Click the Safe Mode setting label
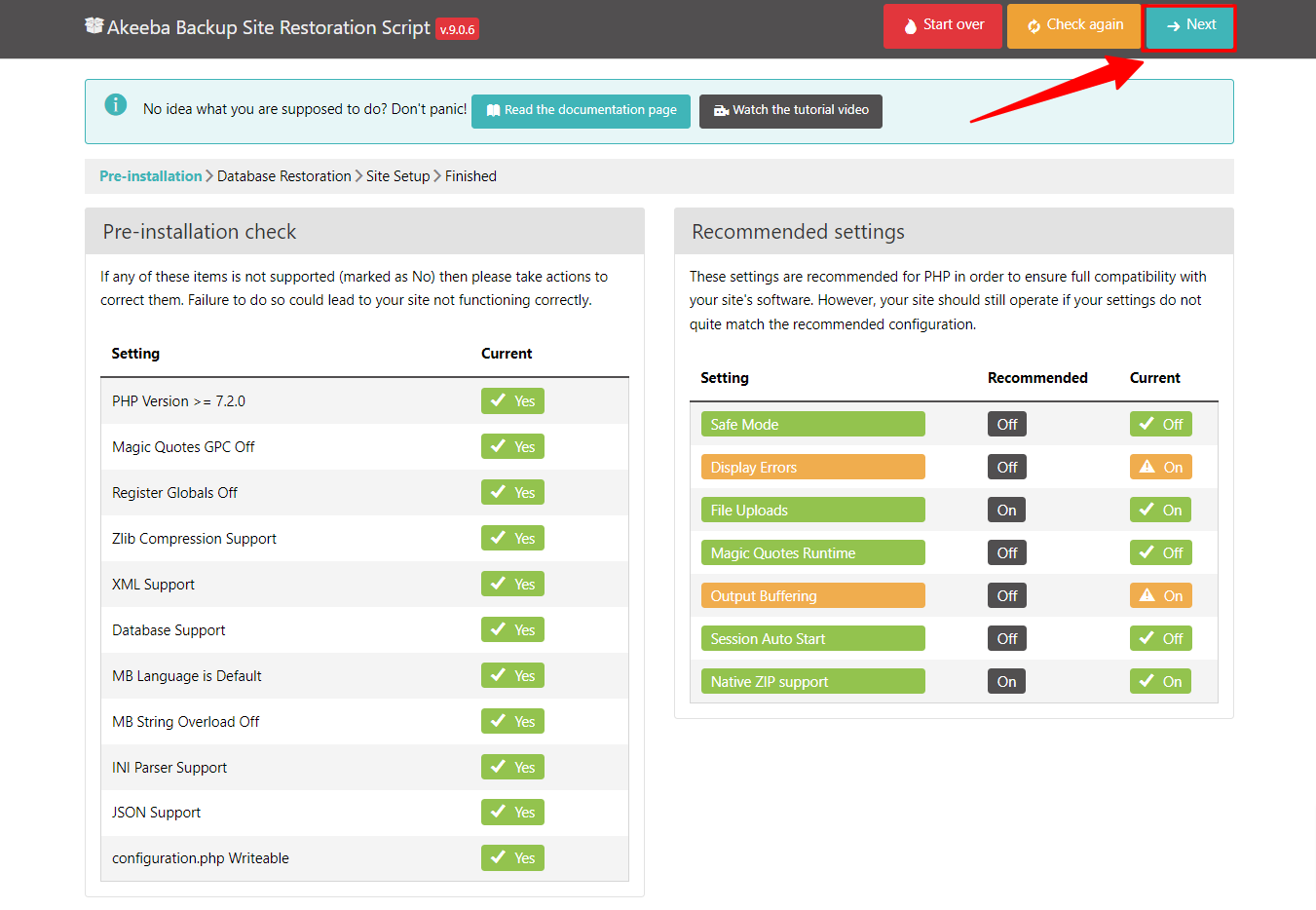 [x=812, y=424]
